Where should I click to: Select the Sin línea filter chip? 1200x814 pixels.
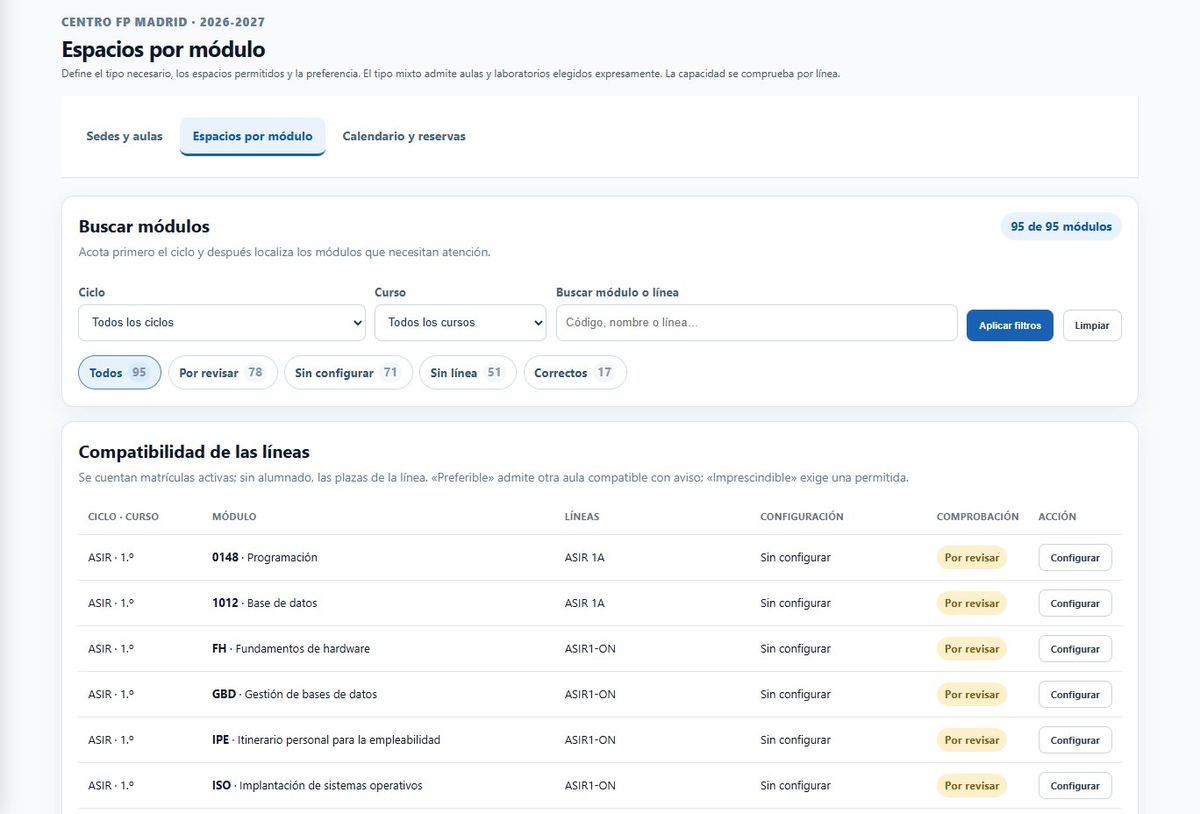pos(468,373)
